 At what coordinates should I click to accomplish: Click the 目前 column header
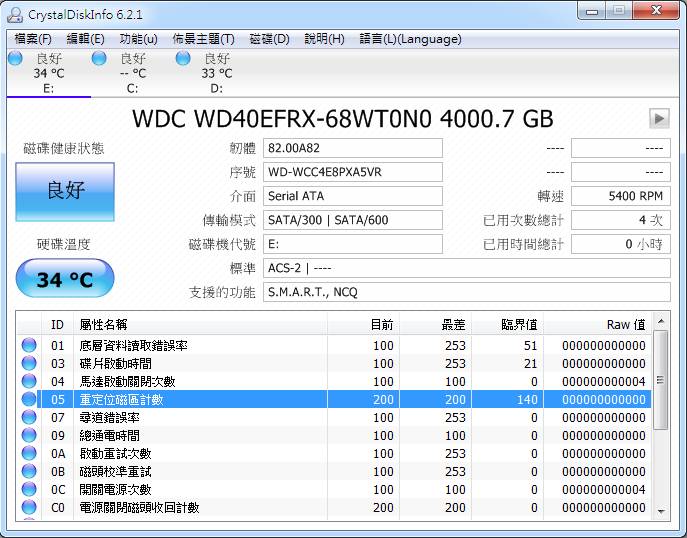[363, 325]
